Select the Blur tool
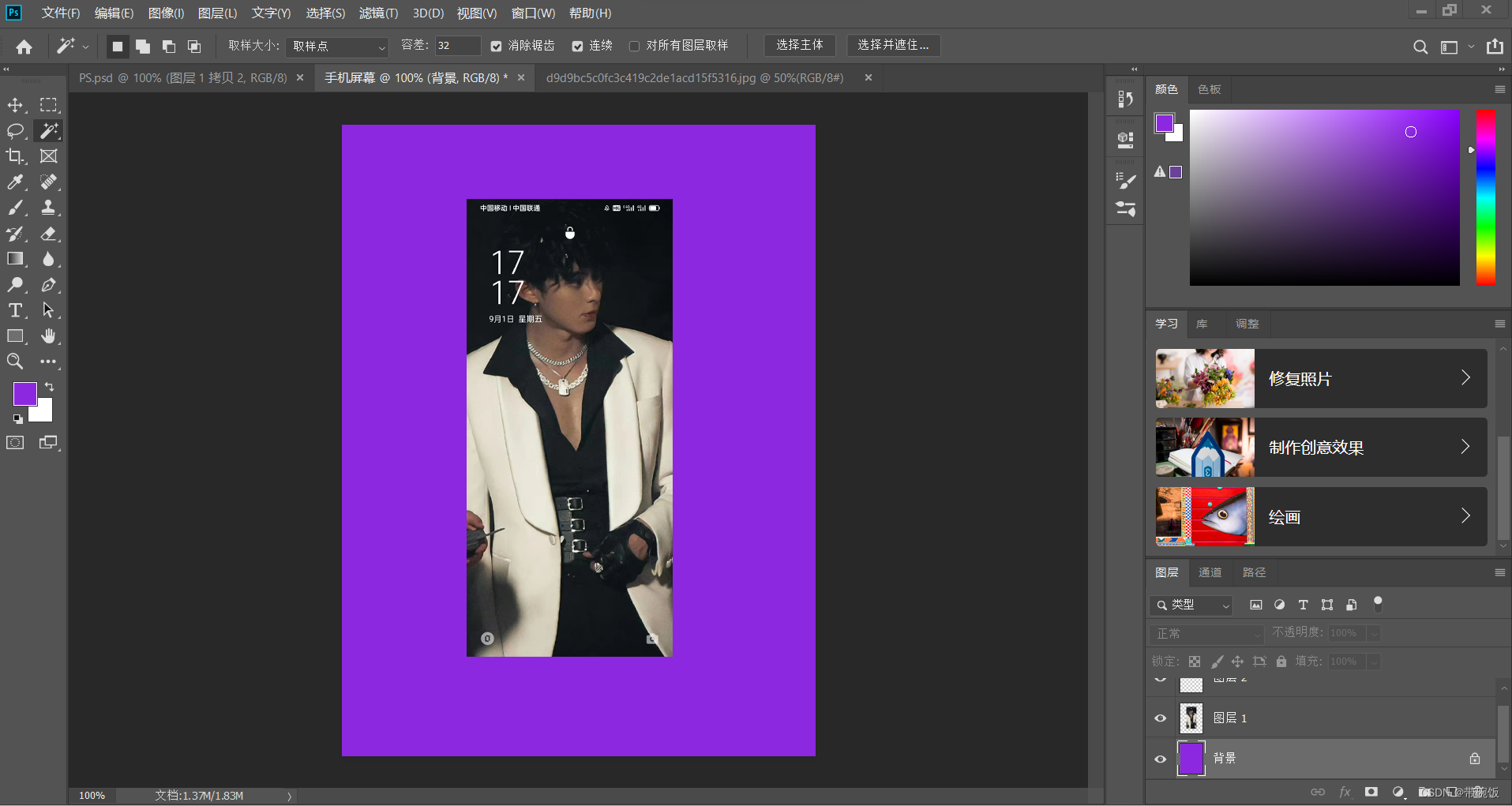 pyautogui.click(x=49, y=259)
